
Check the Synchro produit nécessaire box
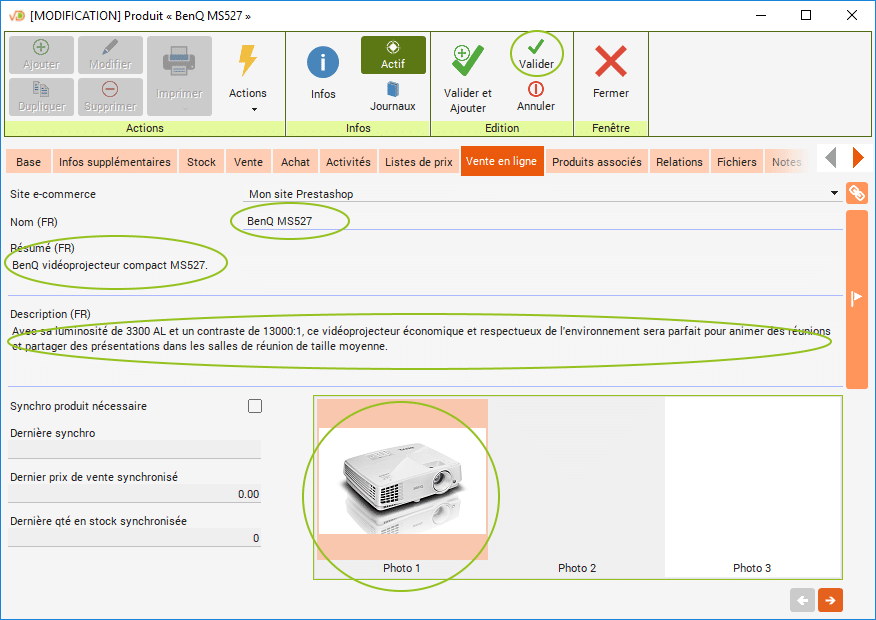[x=255, y=406]
